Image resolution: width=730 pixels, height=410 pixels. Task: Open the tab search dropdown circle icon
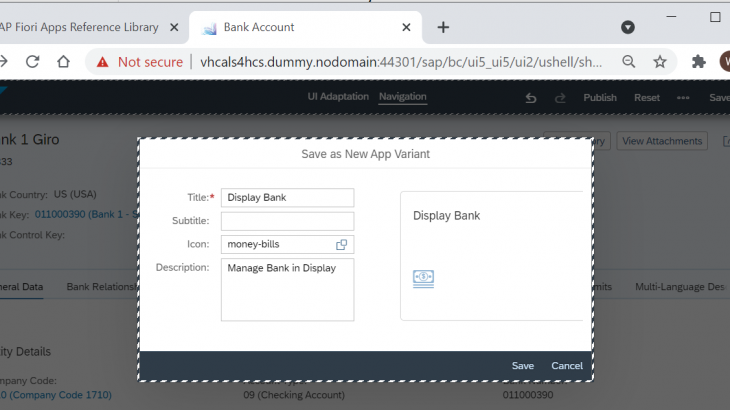628,27
